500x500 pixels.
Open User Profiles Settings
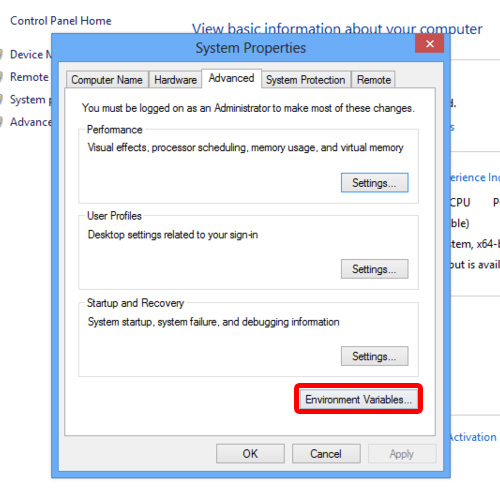click(374, 269)
